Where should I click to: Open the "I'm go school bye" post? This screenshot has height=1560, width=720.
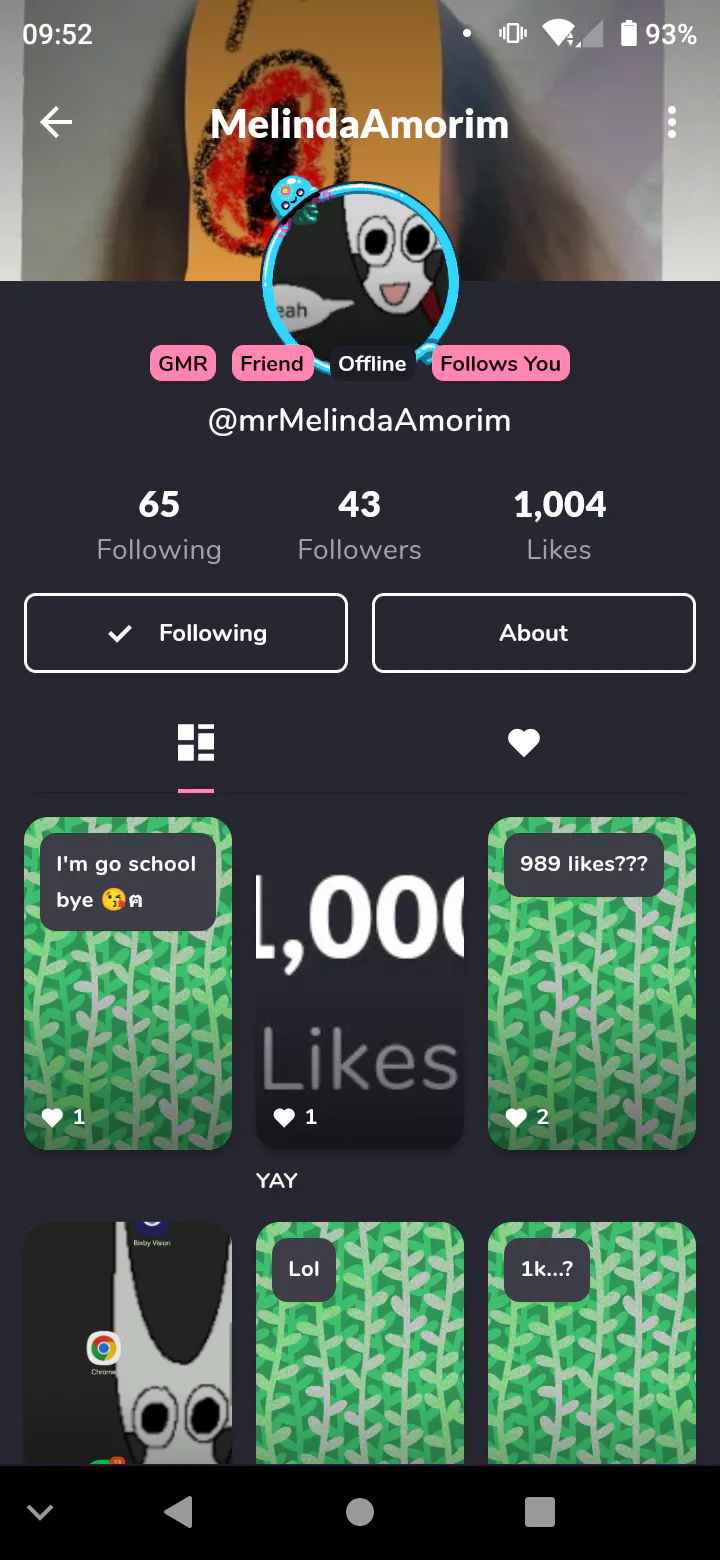(128, 983)
